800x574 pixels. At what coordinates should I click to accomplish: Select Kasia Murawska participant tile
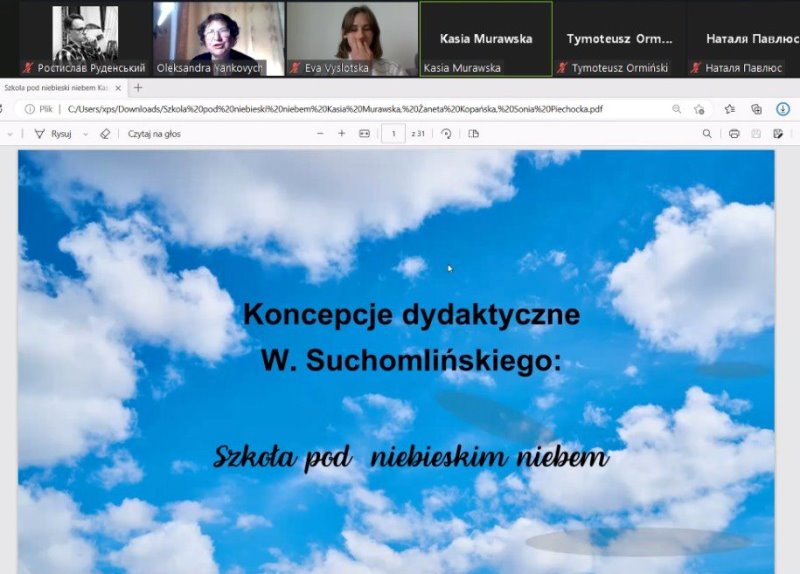[x=486, y=39]
